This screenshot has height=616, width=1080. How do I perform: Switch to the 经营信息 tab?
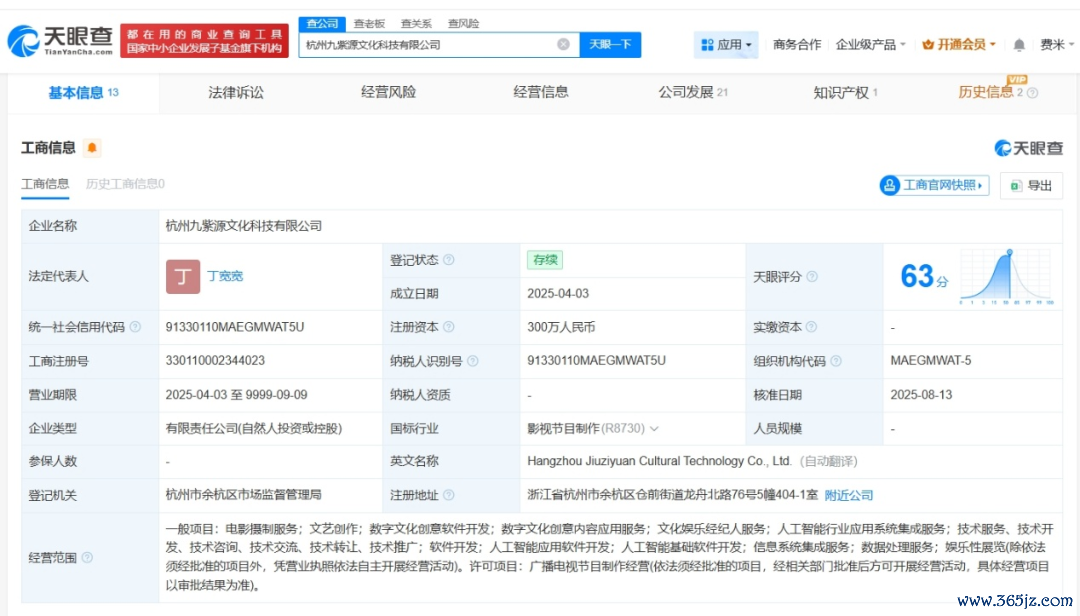pyautogui.click(x=541, y=92)
